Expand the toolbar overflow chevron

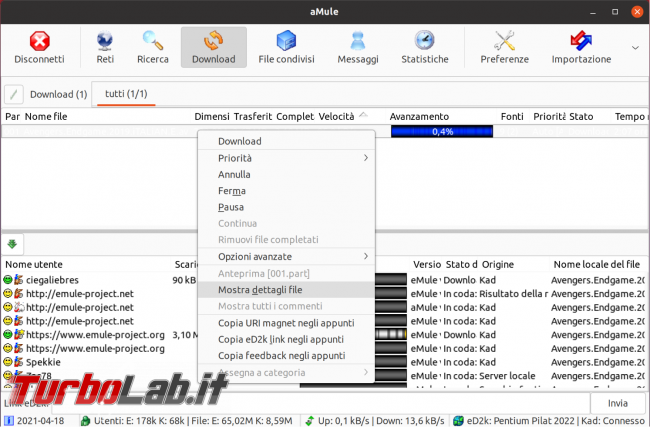click(x=635, y=48)
